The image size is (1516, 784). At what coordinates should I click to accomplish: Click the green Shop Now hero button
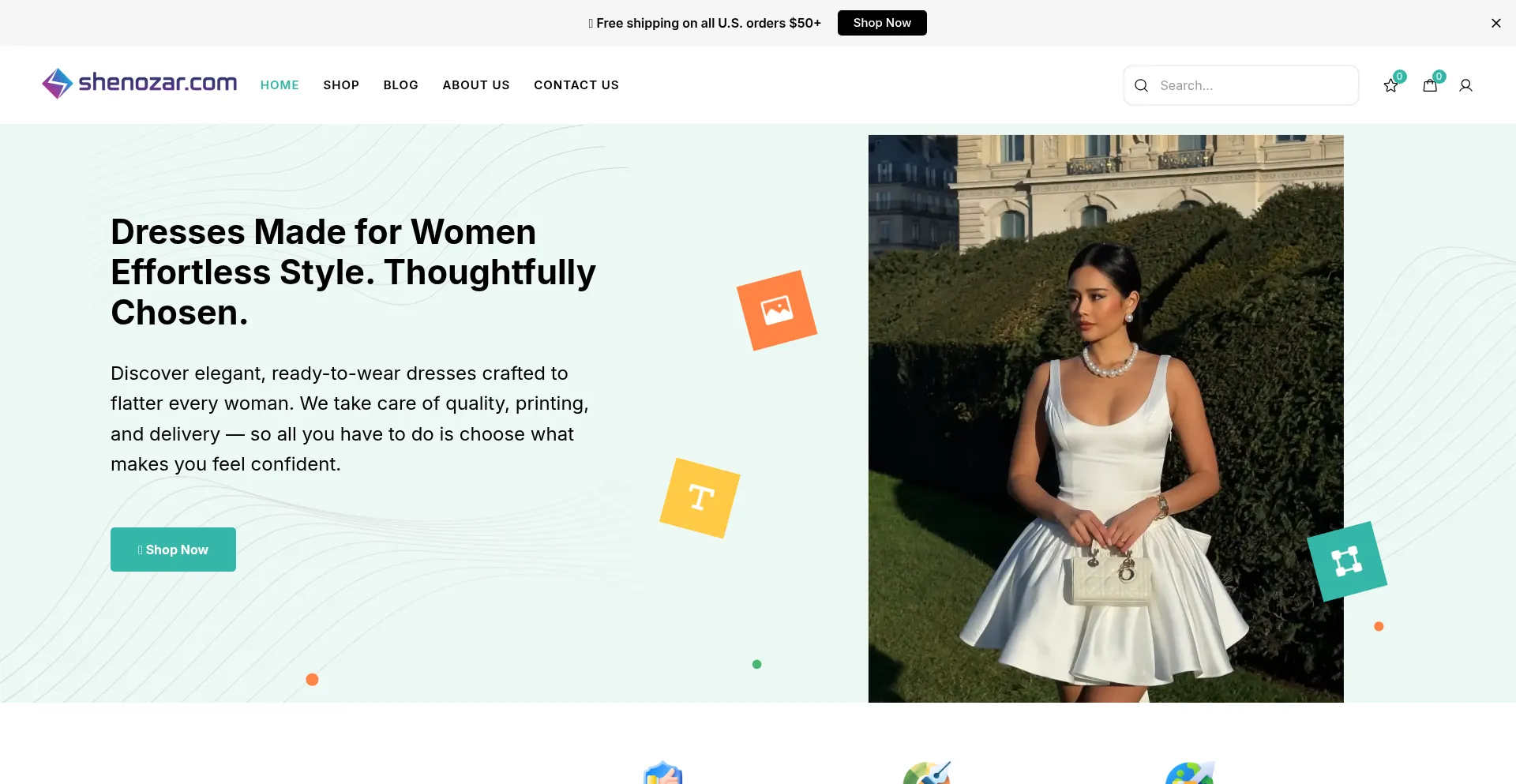[173, 549]
